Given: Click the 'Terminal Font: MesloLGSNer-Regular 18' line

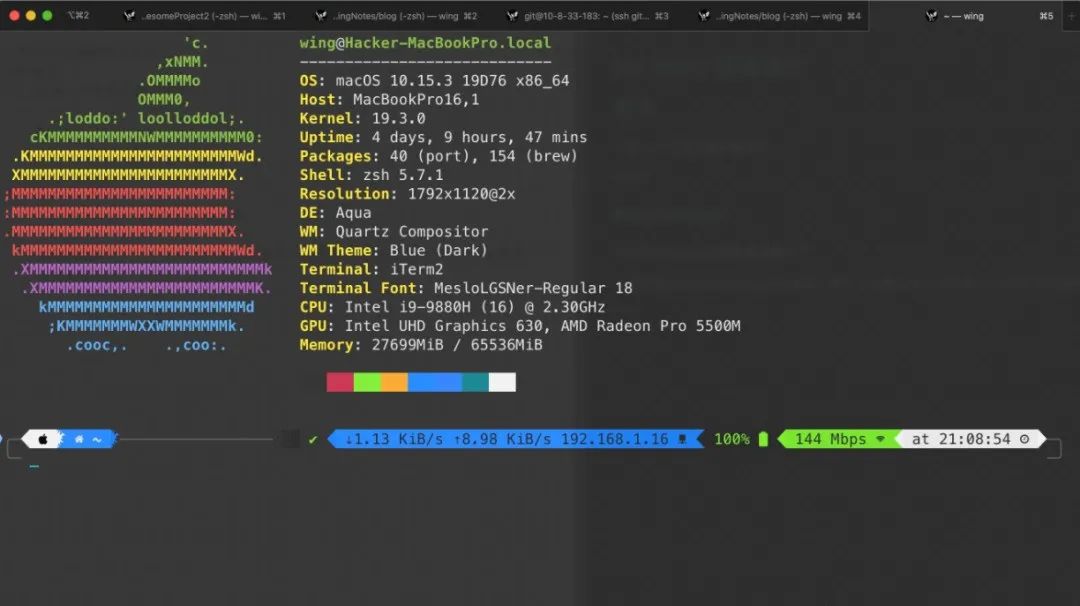Looking at the screenshot, I should (x=466, y=288).
